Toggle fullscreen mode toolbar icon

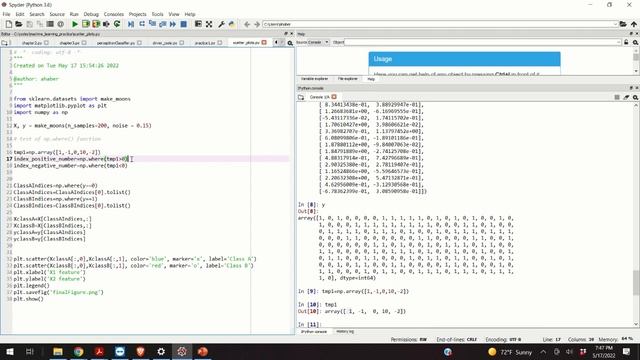point(209,24)
